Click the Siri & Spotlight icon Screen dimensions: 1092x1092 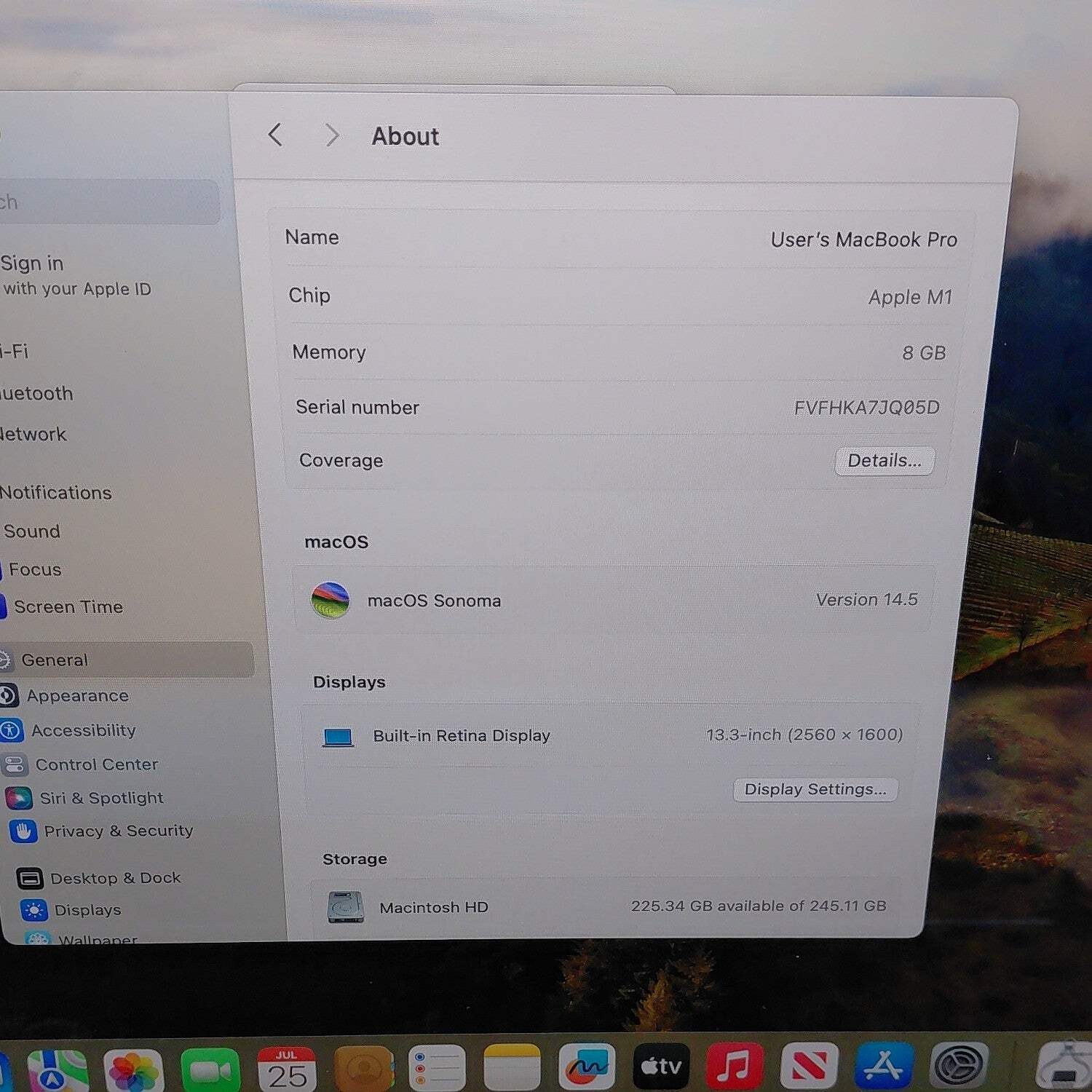(x=19, y=798)
